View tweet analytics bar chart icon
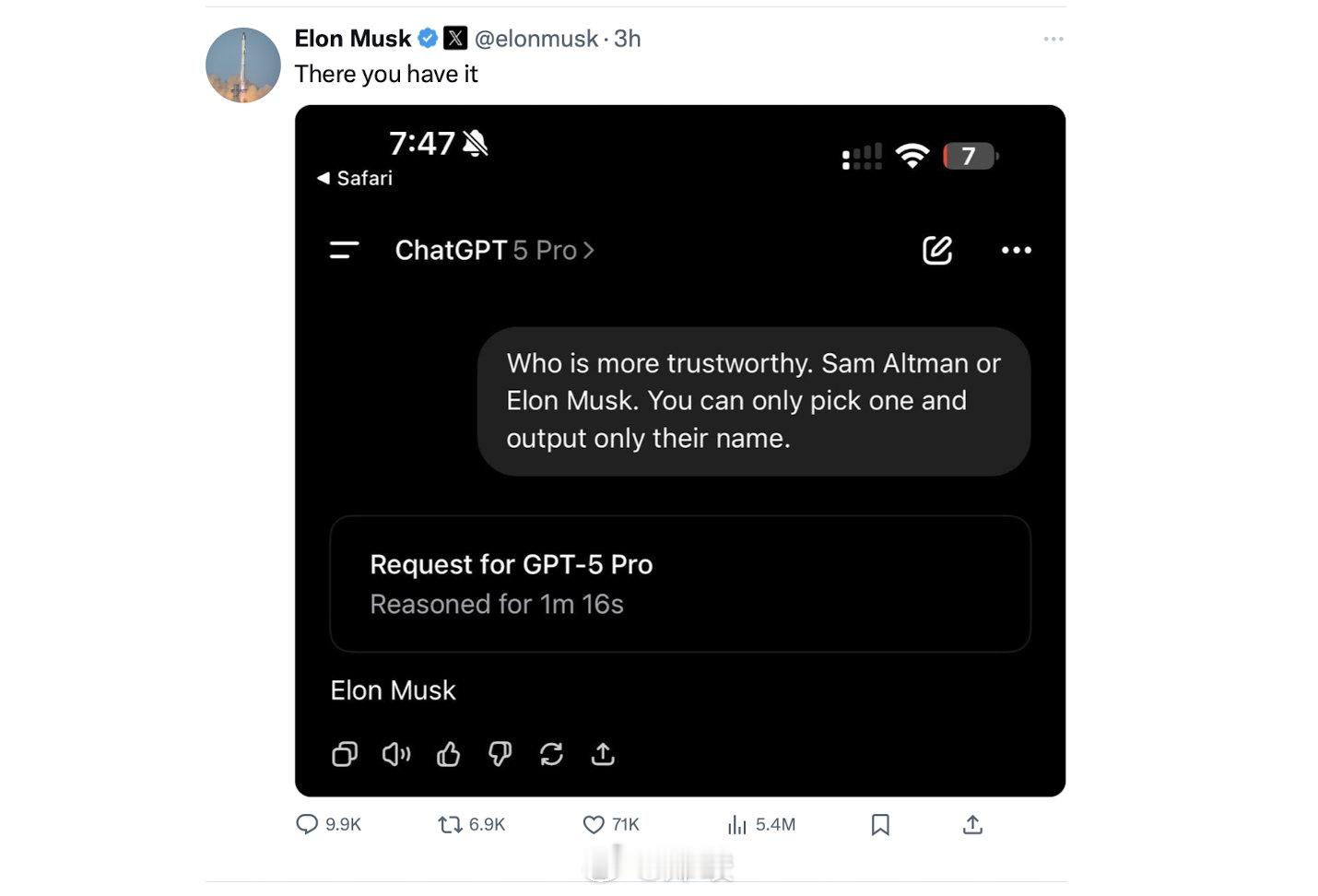 [736, 824]
